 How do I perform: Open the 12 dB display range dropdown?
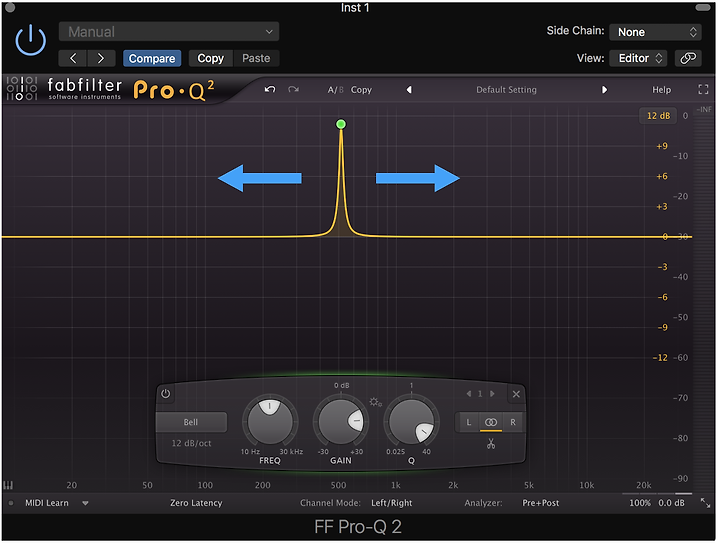tap(658, 116)
